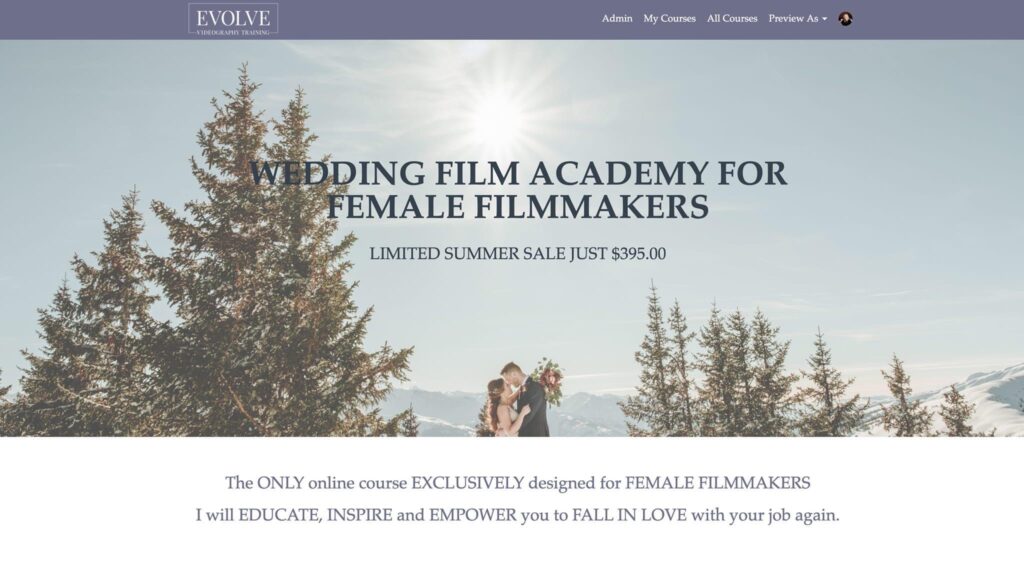This screenshot has height=563, width=1024.
Task: Go to My Courses
Action: click(x=669, y=19)
